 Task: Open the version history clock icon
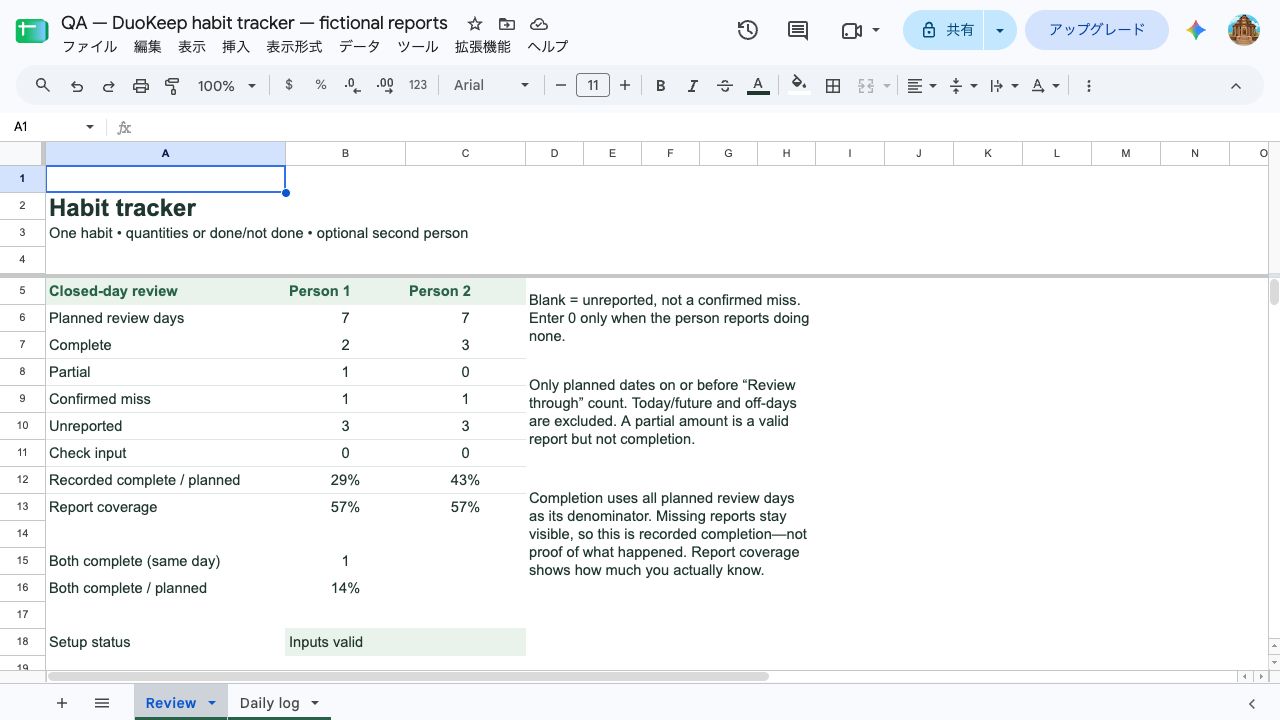coord(748,30)
